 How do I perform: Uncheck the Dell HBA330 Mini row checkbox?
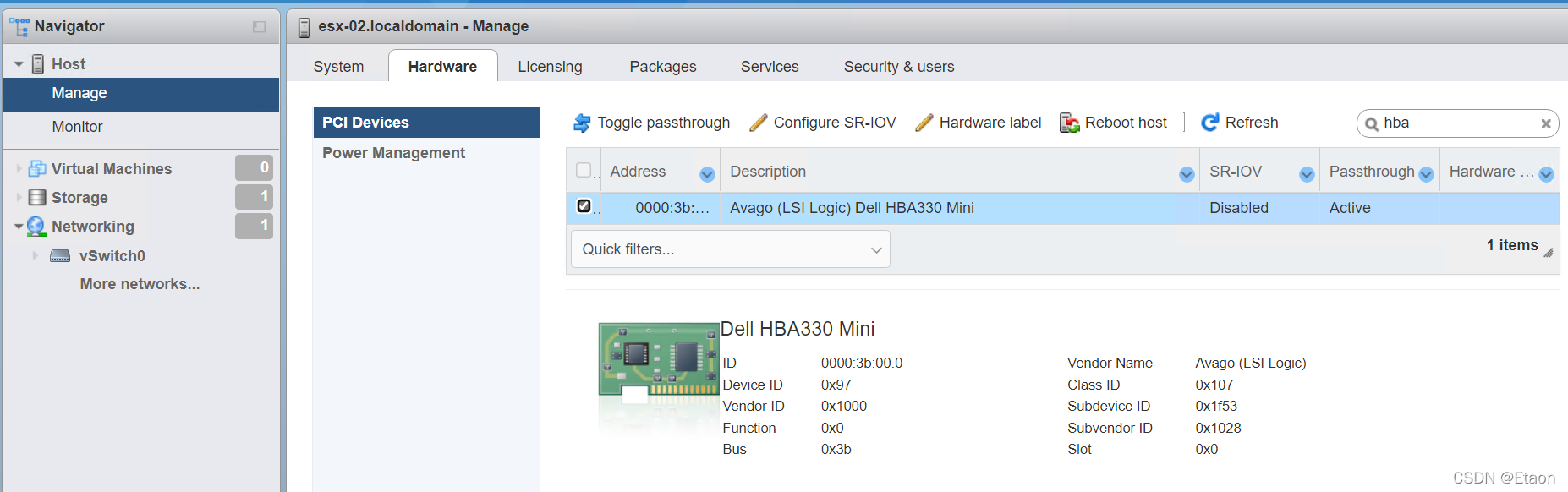click(x=584, y=205)
